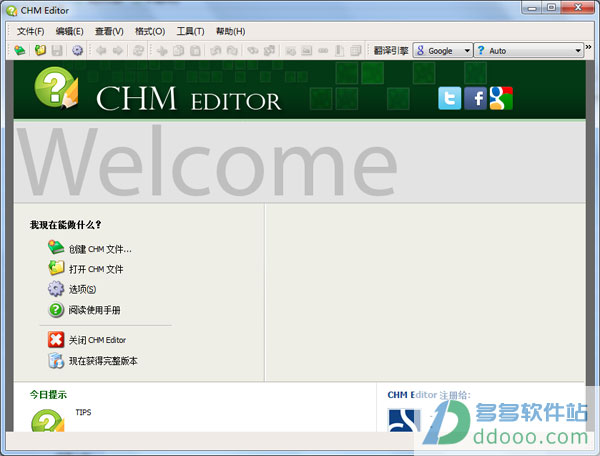Click the copy toolbar icon
Screen dimensions: 600x456
click(179, 50)
